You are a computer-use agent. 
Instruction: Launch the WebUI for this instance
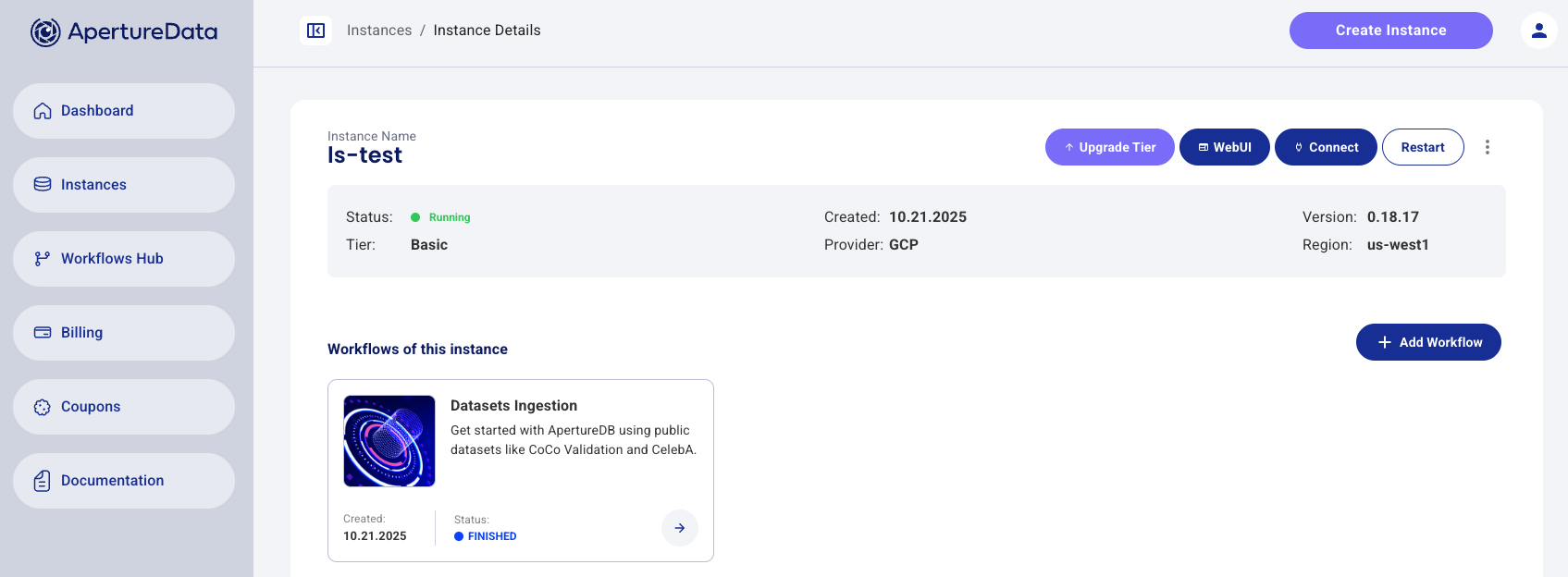pos(1224,147)
